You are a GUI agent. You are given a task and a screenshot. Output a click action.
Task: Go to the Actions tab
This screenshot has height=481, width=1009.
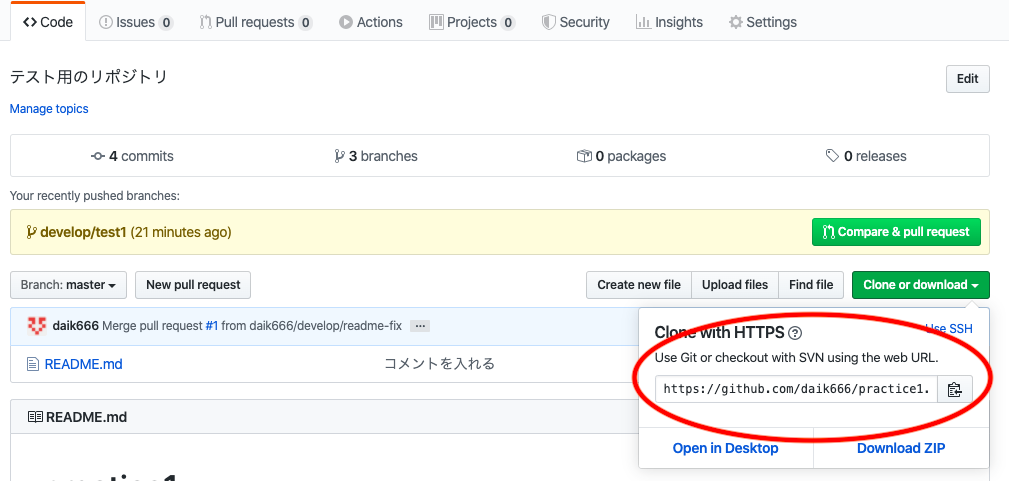pyautogui.click(x=371, y=22)
